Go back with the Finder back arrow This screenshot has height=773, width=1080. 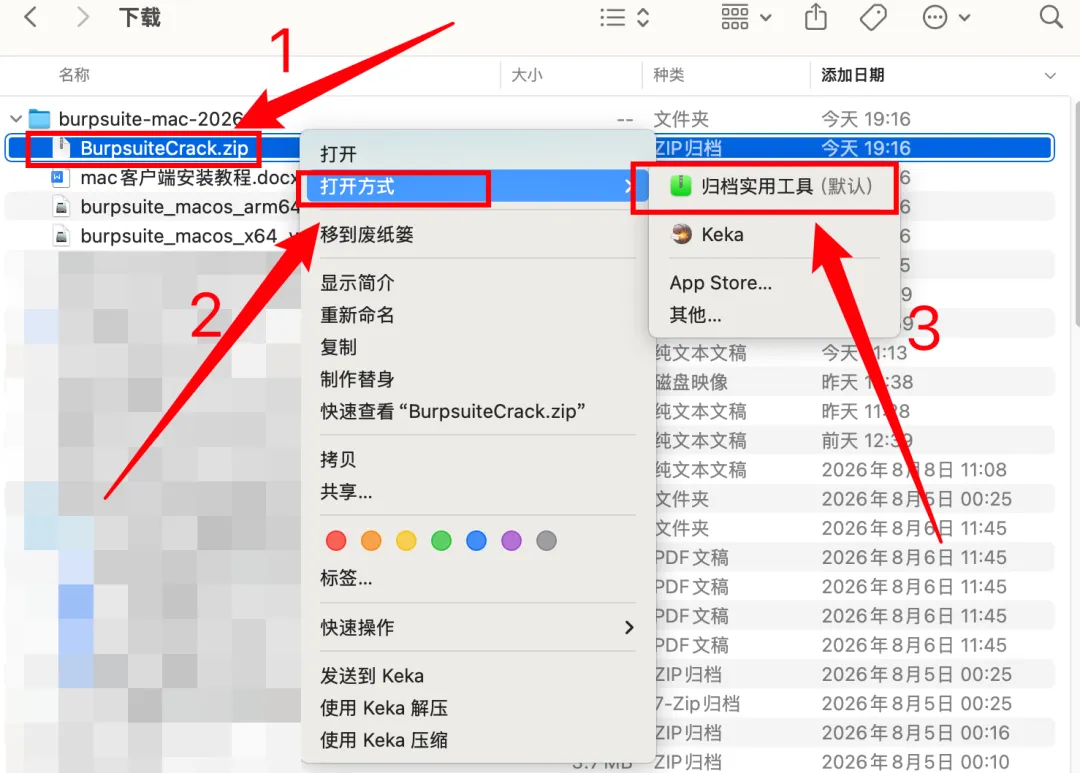(30, 17)
